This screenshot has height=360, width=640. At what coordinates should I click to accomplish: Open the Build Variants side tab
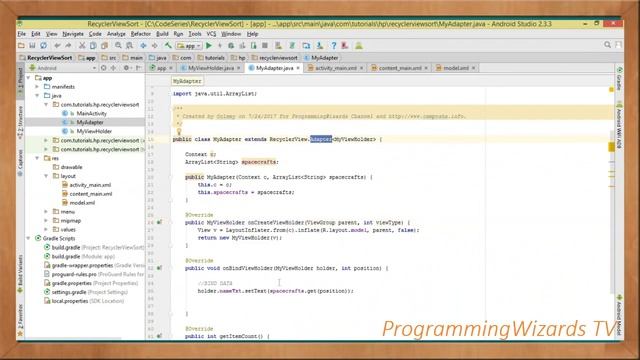[20, 274]
